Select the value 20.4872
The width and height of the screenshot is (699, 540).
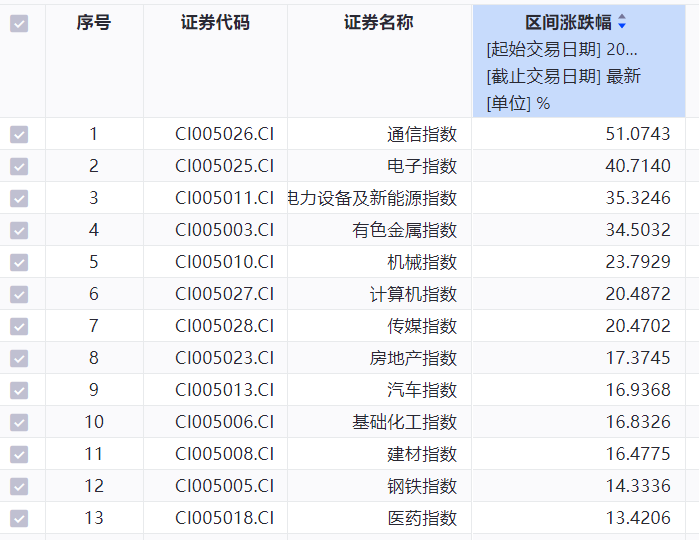(x=638, y=294)
